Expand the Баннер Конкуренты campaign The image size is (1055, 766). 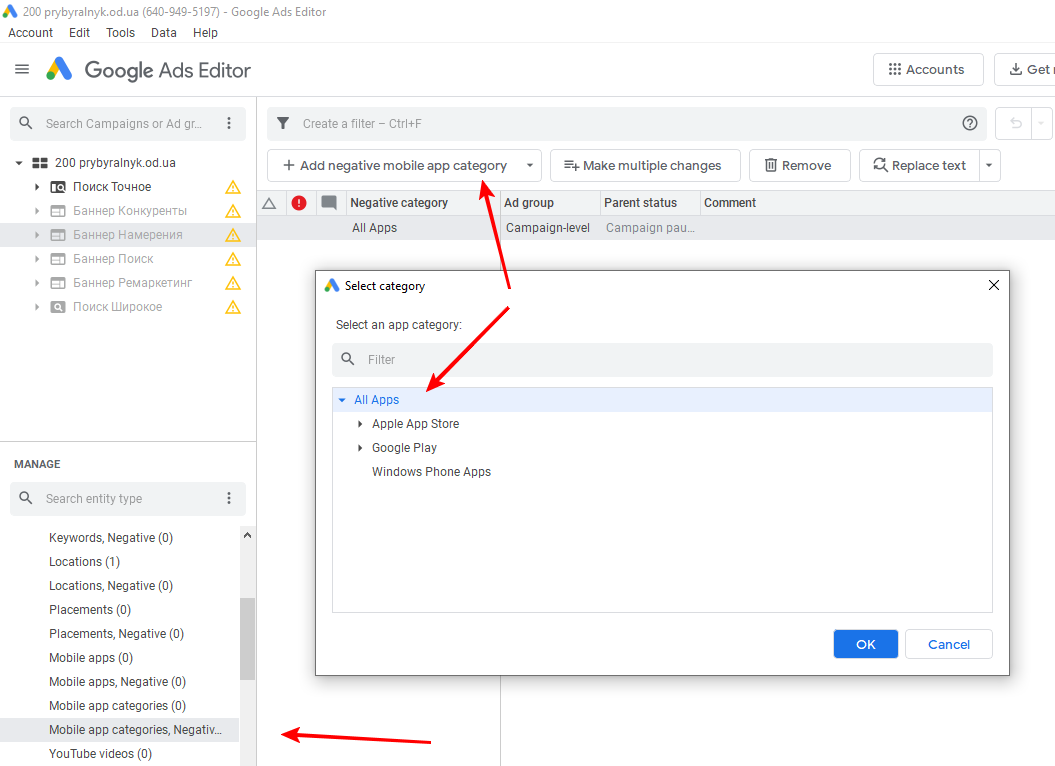(x=37, y=211)
